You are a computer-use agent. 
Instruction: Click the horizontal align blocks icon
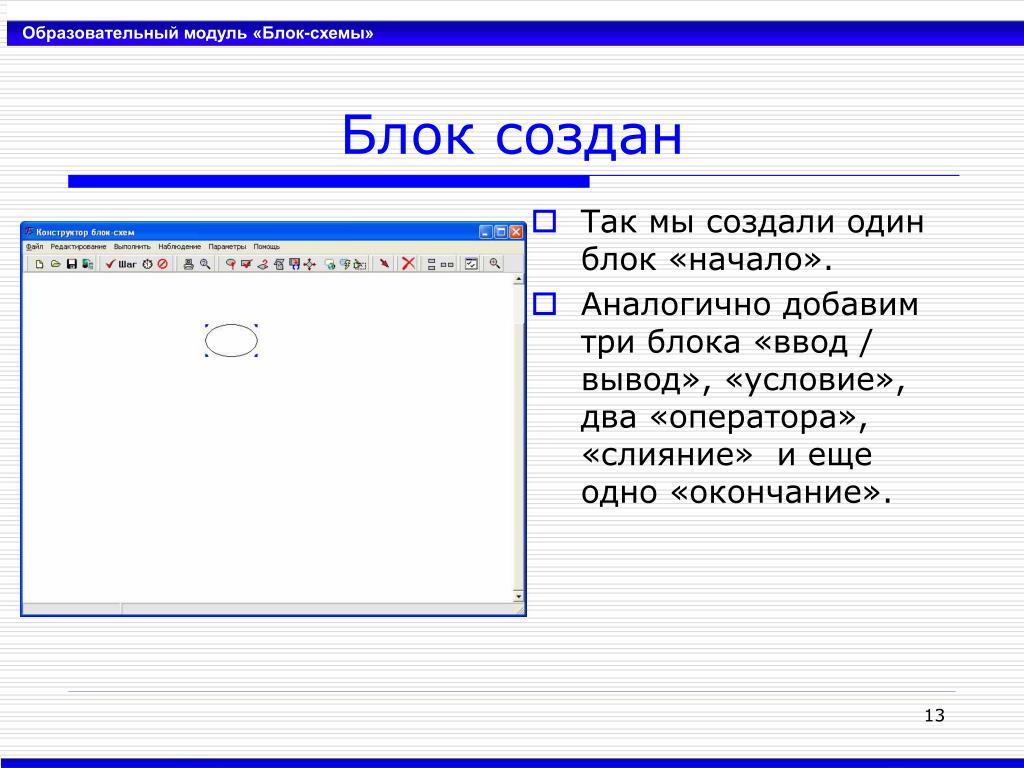point(447,264)
